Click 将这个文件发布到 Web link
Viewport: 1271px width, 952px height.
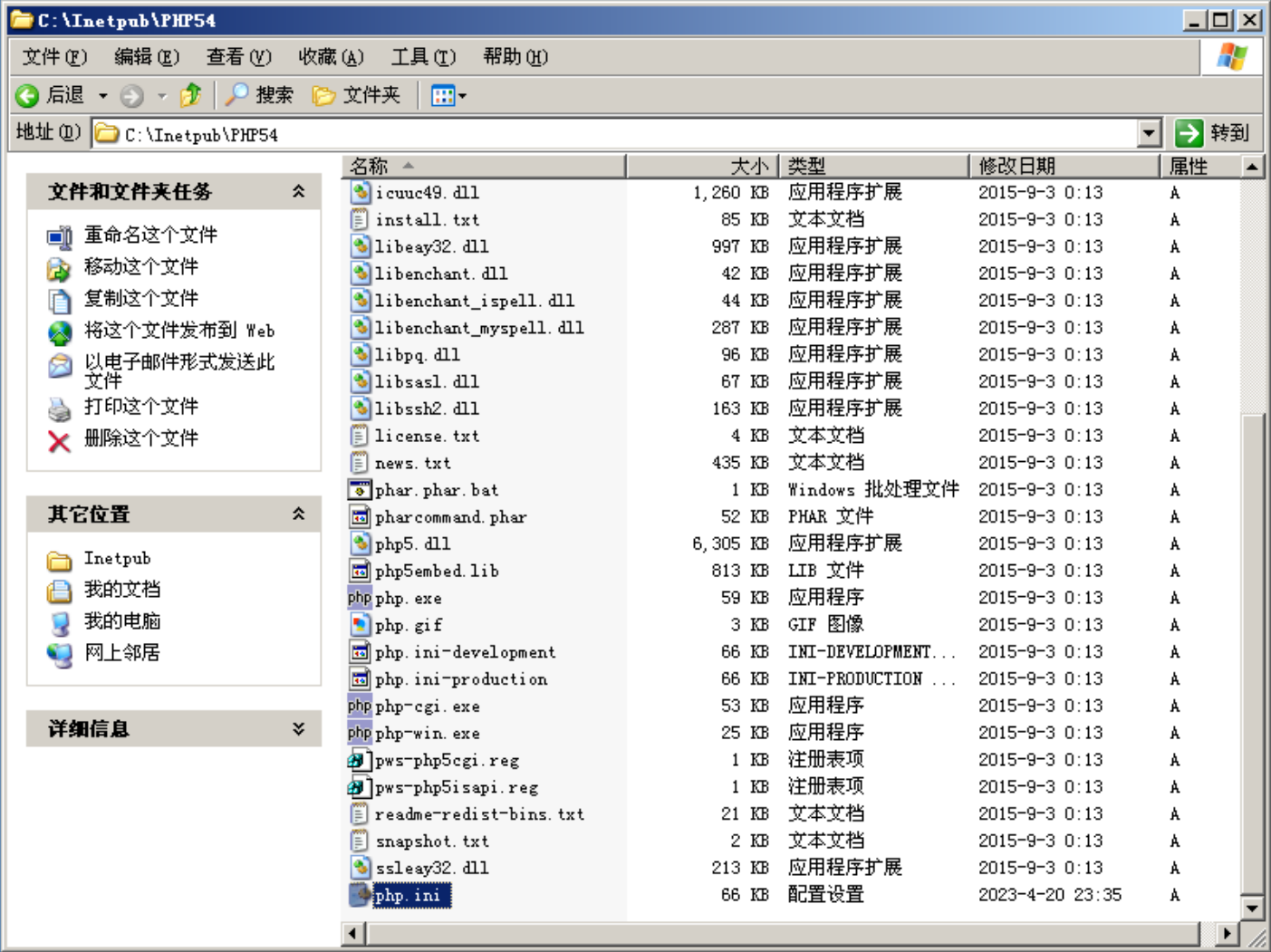[x=179, y=331]
